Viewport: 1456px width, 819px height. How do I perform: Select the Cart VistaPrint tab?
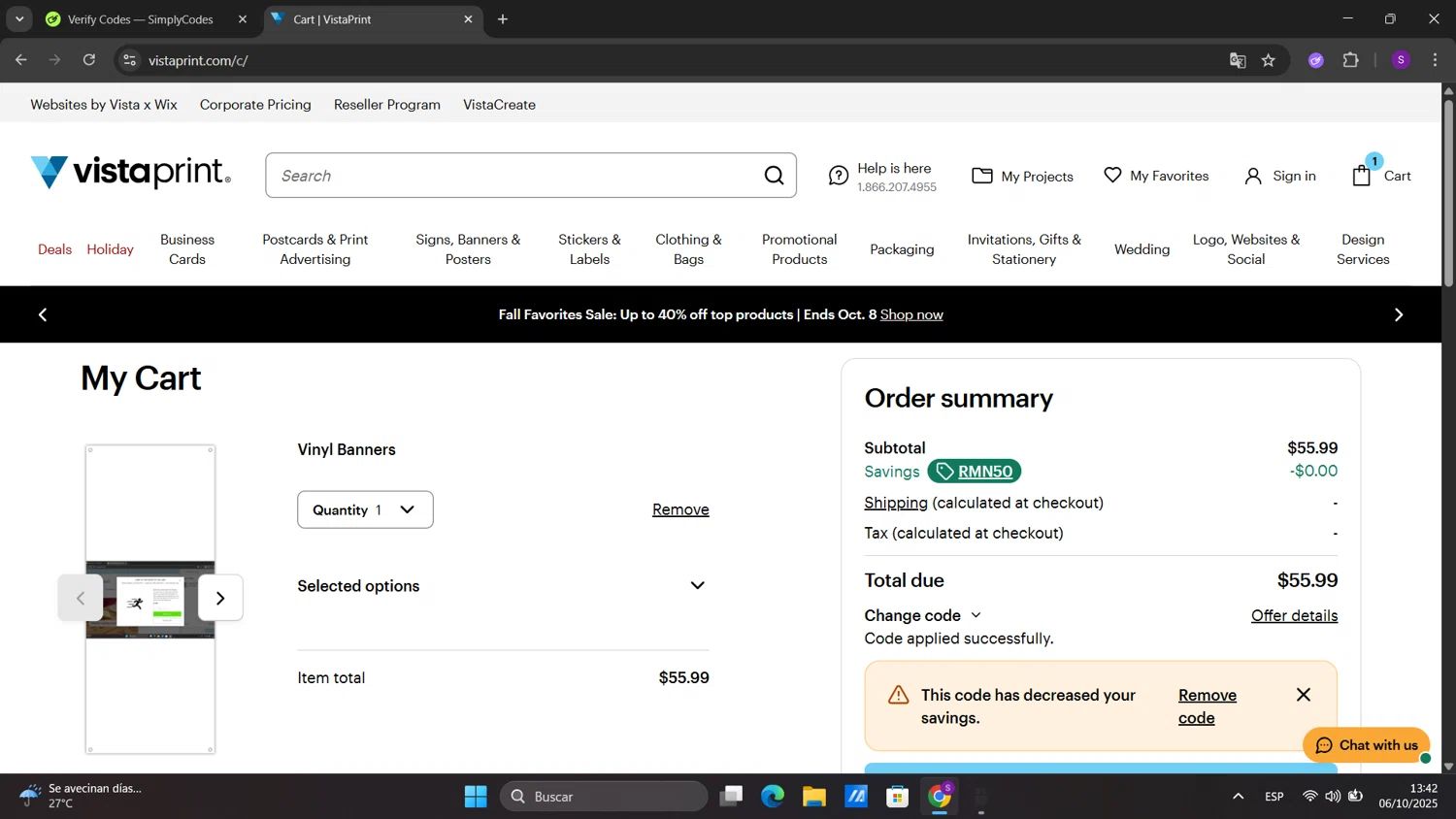[x=373, y=19]
